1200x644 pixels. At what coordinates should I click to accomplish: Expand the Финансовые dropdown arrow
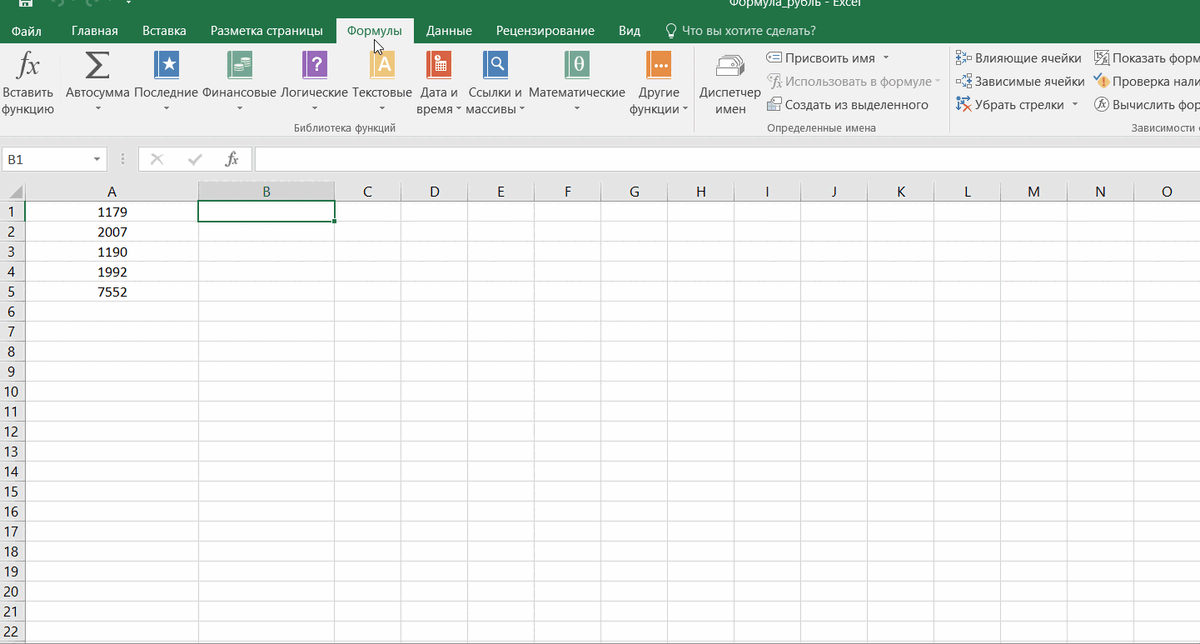point(239,109)
